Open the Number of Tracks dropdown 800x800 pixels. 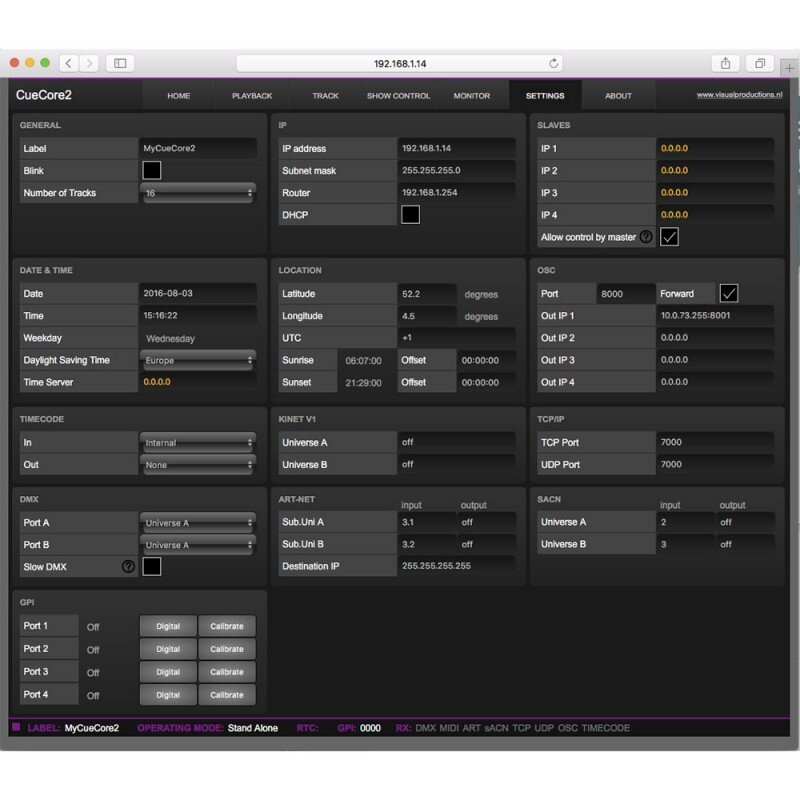(198, 193)
